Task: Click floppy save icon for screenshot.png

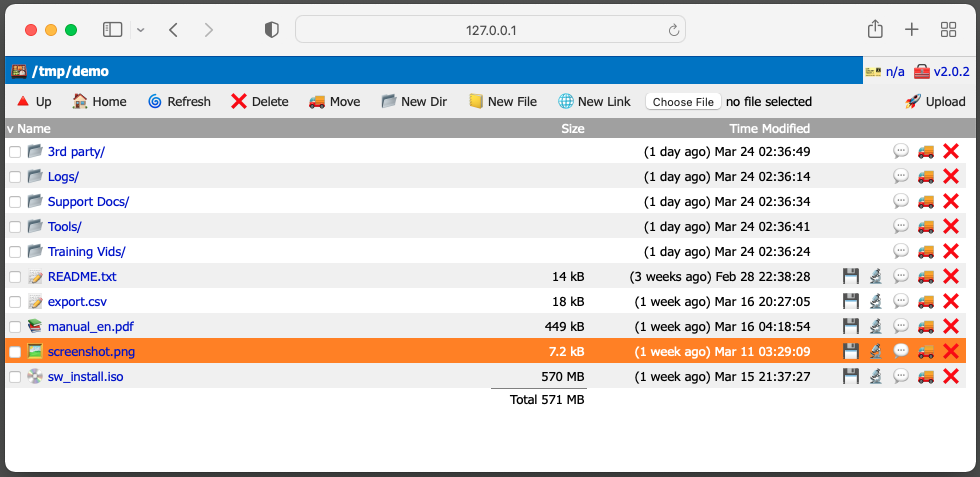Action: tap(851, 351)
